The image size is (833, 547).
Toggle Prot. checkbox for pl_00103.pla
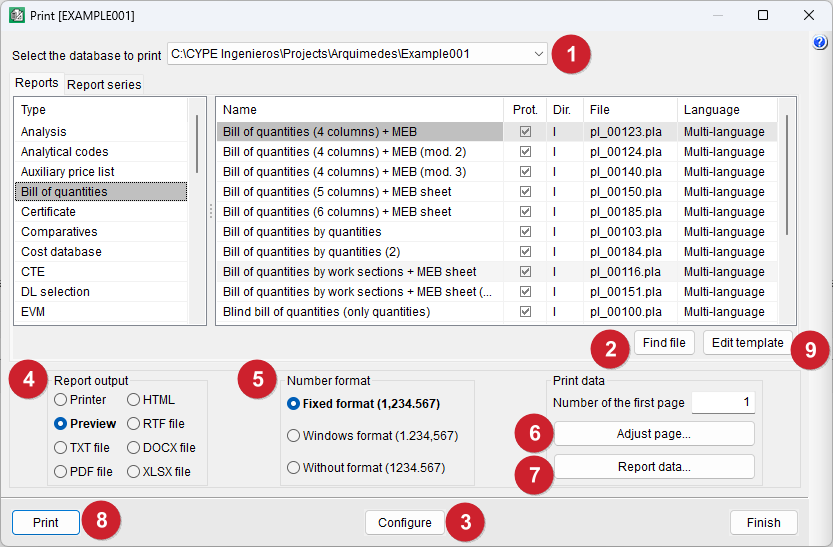pyautogui.click(x=525, y=232)
